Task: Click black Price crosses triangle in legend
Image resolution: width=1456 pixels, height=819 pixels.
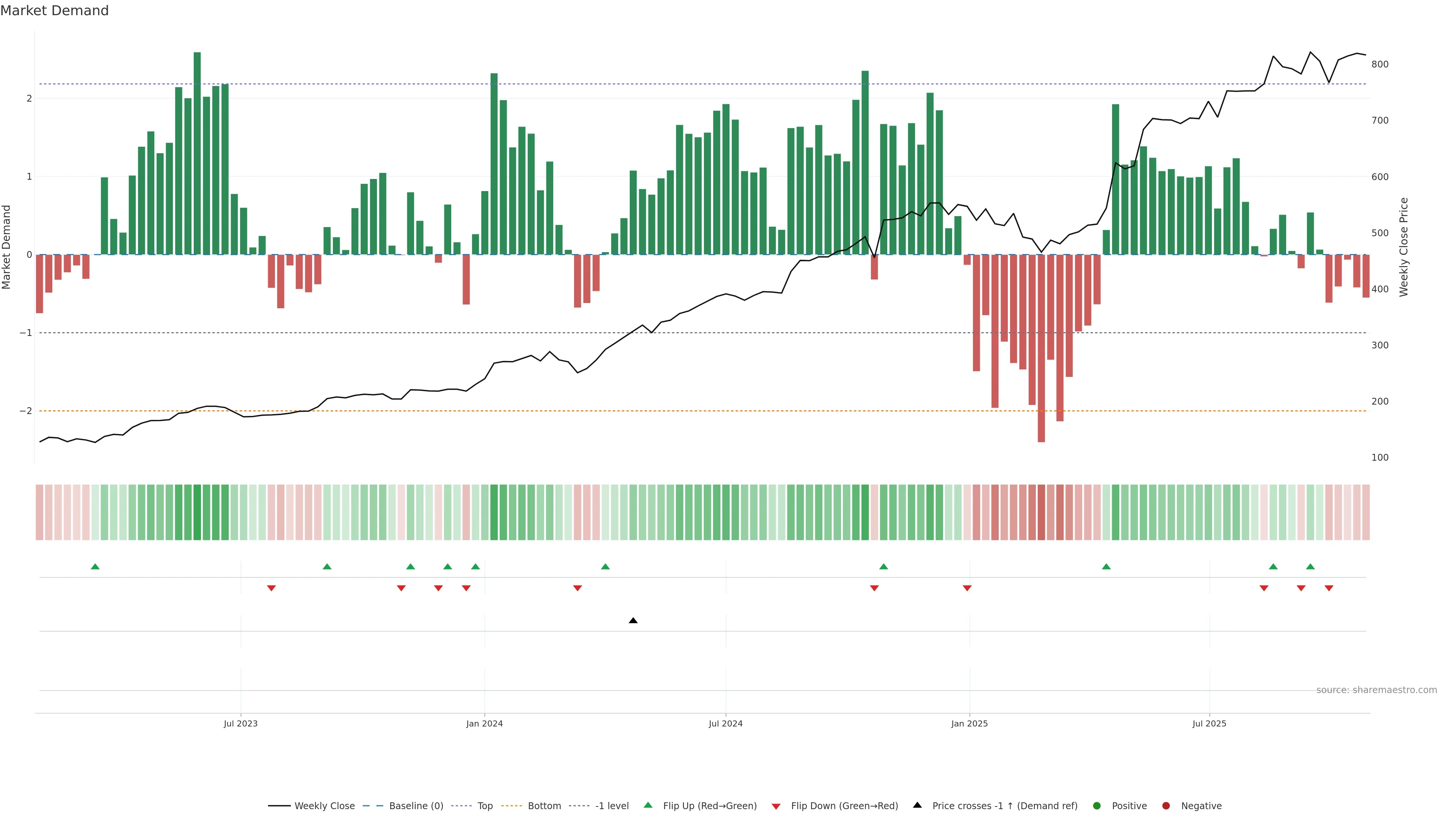Action: pyautogui.click(x=917, y=805)
